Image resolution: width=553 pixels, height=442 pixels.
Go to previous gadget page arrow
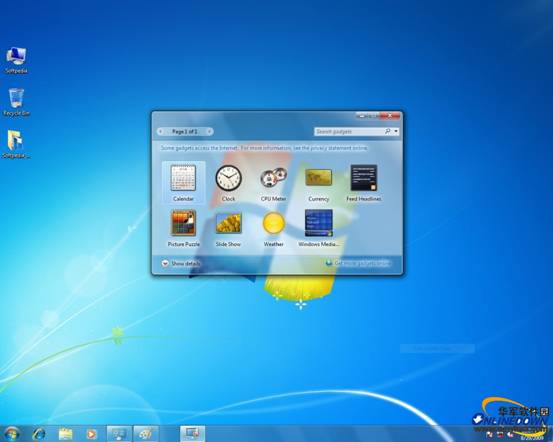click(x=161, y=132)
